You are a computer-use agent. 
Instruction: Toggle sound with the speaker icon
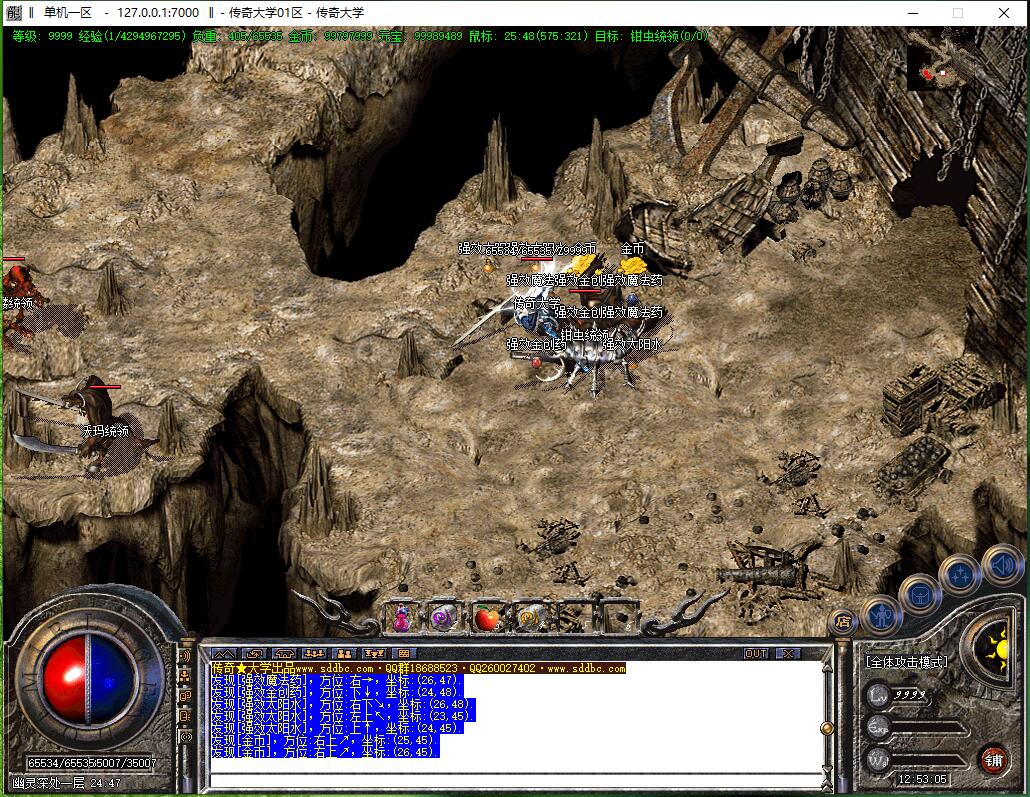[x=1002, y=566]
